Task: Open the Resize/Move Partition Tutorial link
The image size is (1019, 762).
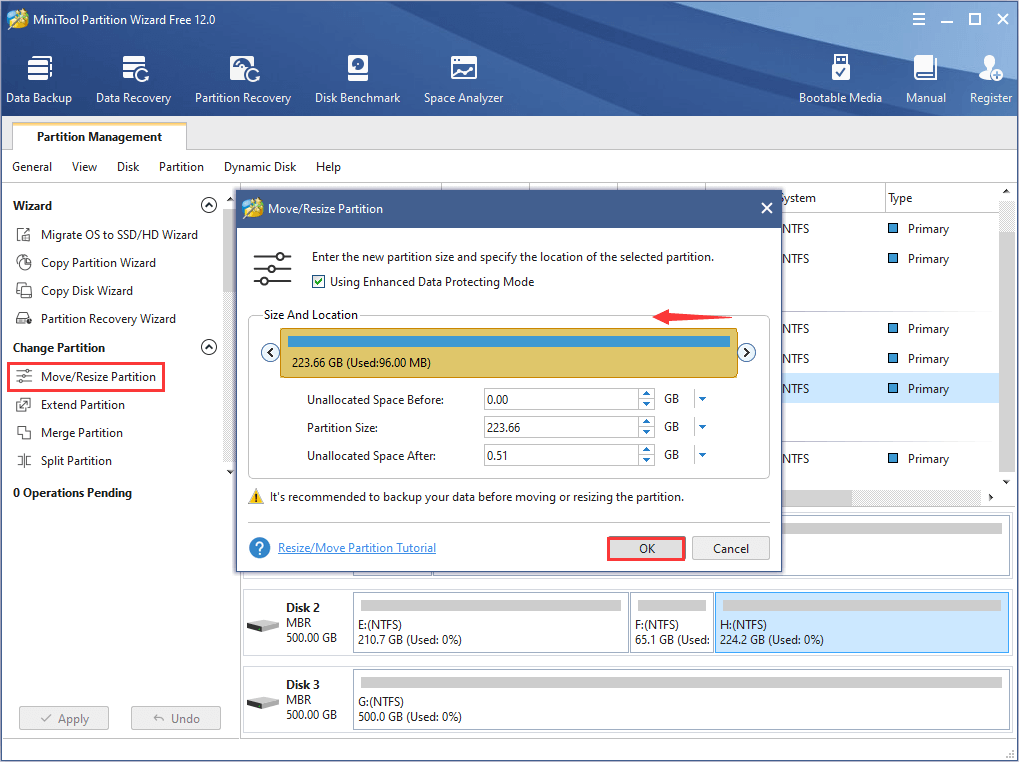Action: point(357,548)
